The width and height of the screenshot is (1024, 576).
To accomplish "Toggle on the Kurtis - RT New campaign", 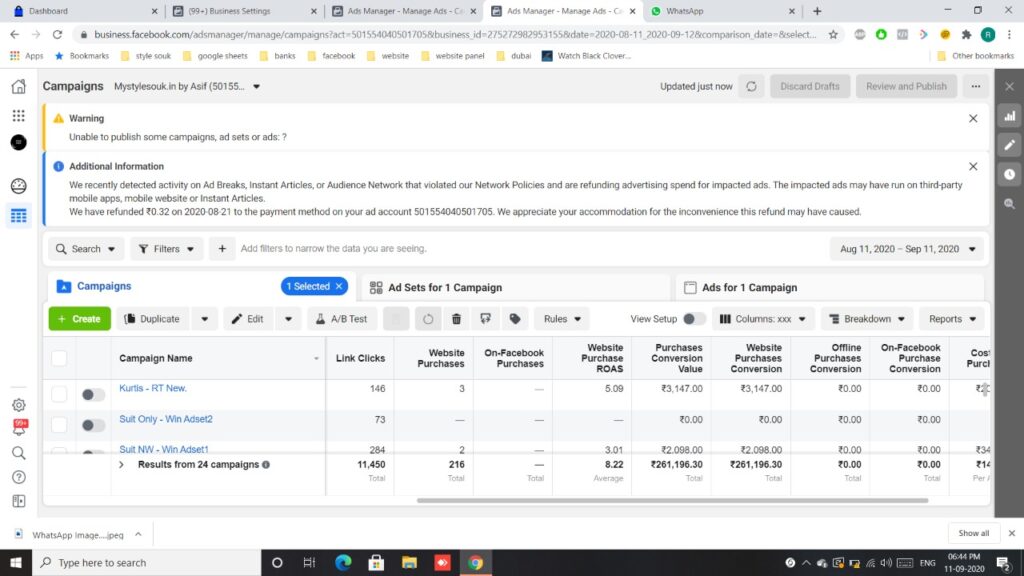I will (93, 395).
